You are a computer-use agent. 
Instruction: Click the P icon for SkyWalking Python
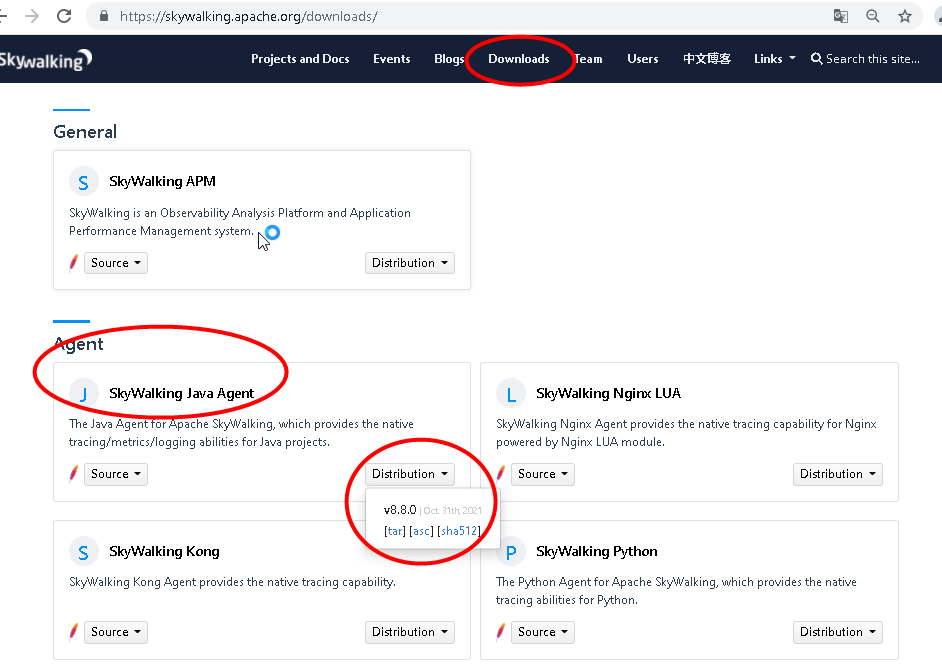511,550
